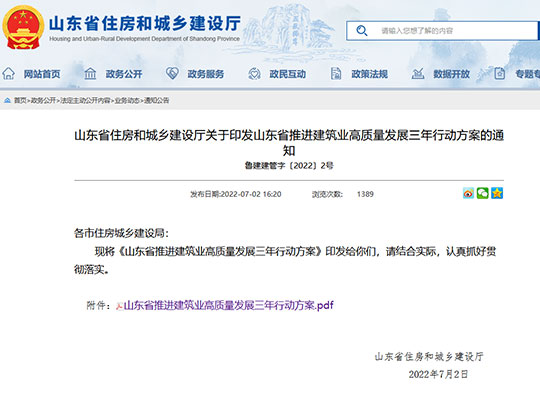Click the search magnifier icon

pos(362,31)
